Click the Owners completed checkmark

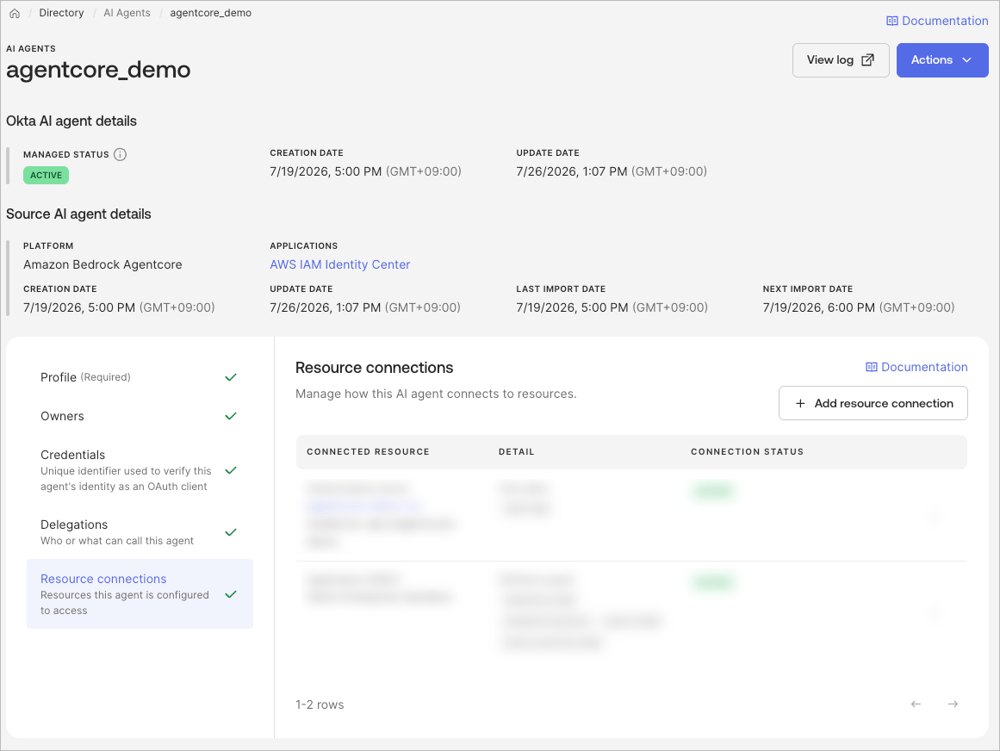pyautogui.click(x=231, y=416)
